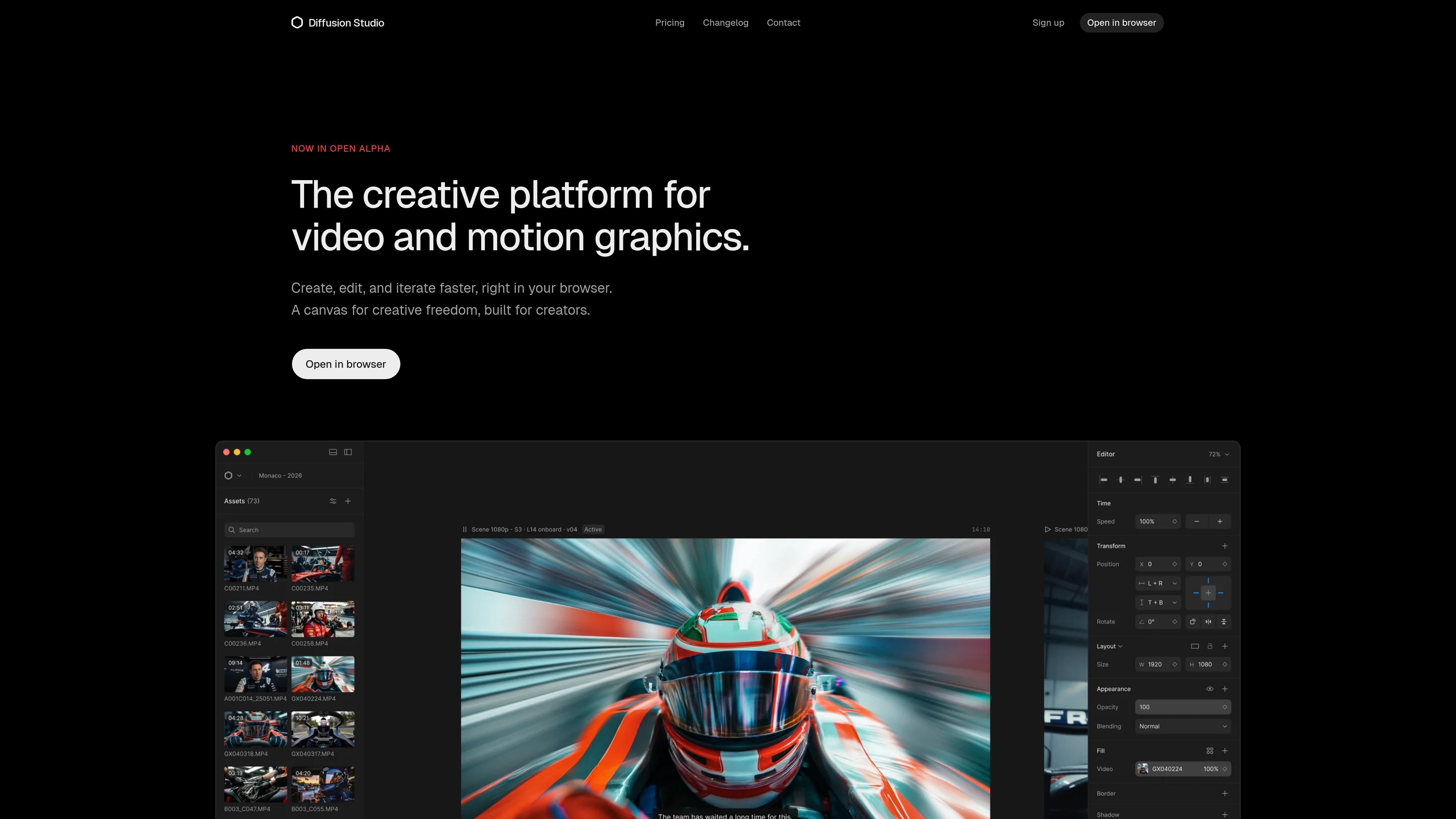The height and width of the screenshot is (819, 1456).
Task: Click the Opacity 100 slider field
Action: (1183, 708)
